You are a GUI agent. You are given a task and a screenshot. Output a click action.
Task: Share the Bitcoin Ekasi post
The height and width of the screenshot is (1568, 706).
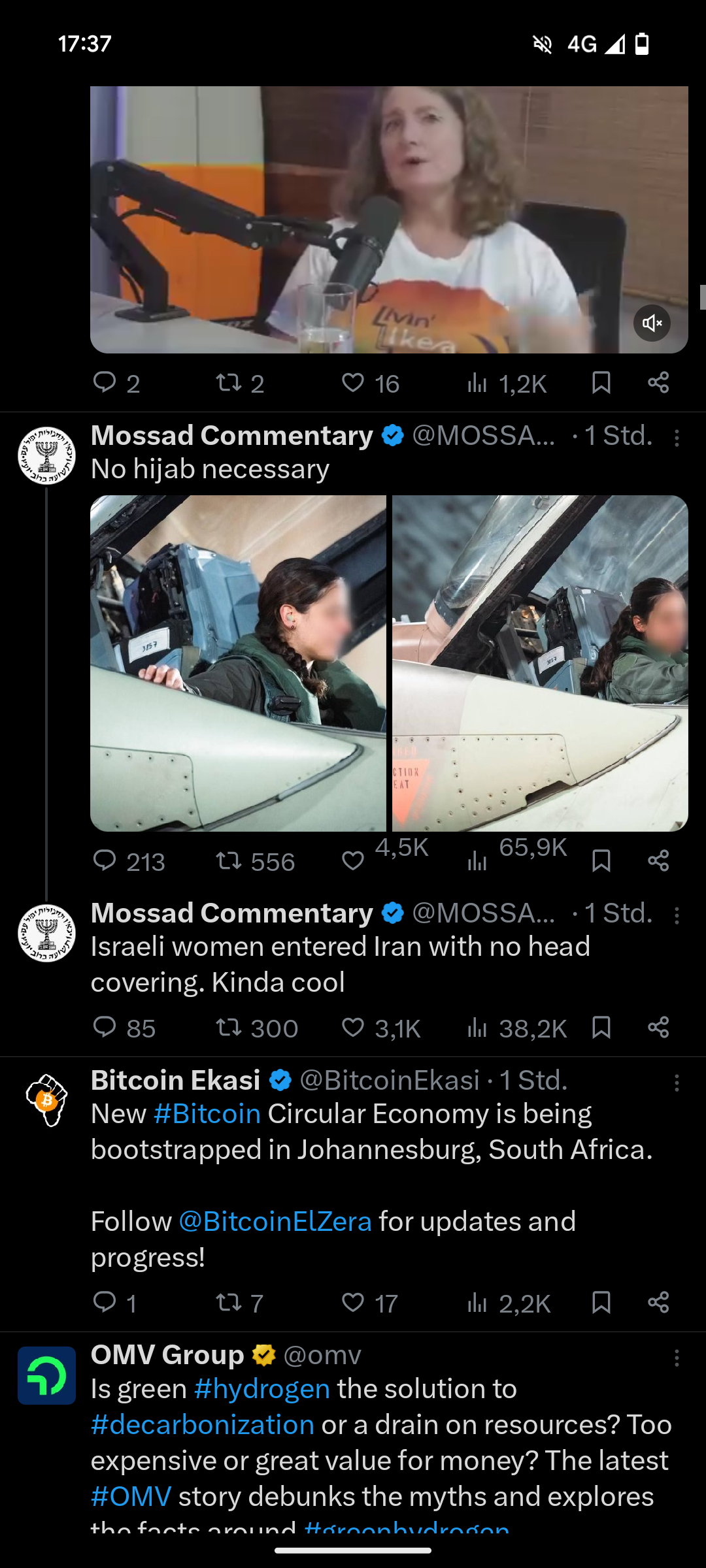pos(658,1303)
